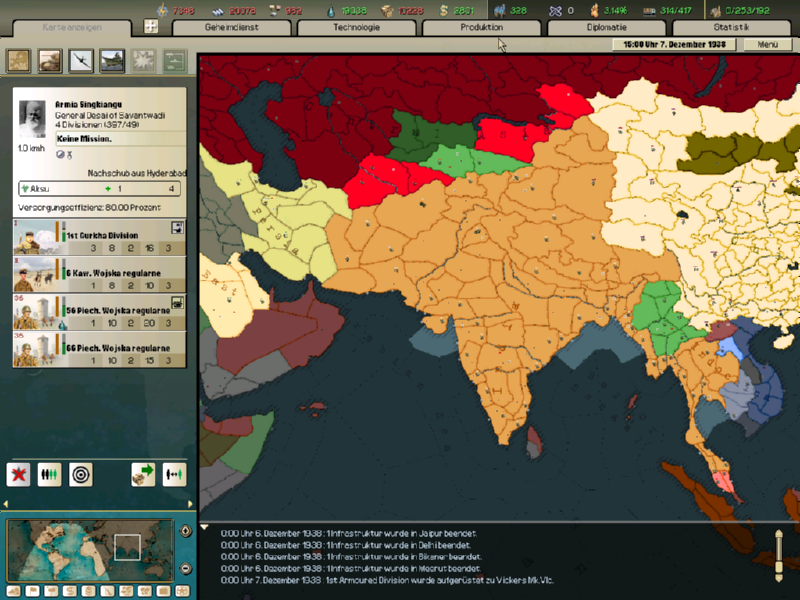This screenshot has height=600, width=800.
Task: Toggle the seventh map mode button
Action: pyautogui.click(x=126, y=591)
